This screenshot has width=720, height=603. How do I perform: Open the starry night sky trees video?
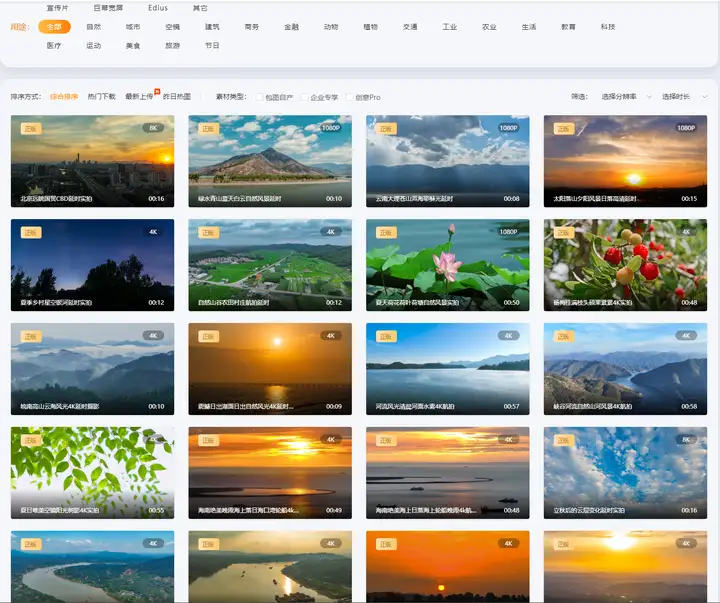[x=92, y=265]
